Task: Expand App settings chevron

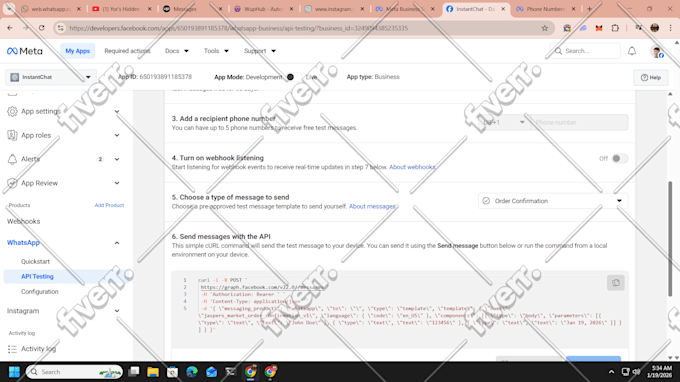Action: coord(117,111)
